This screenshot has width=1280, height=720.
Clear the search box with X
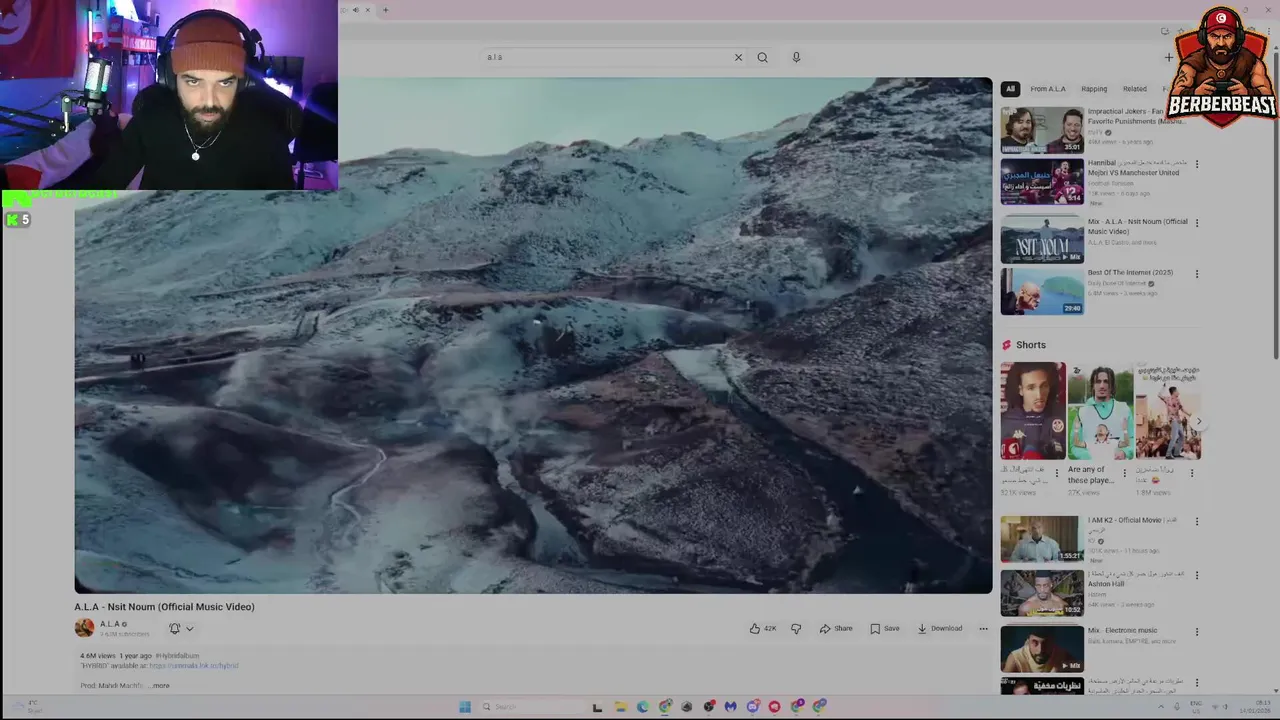(738, 57)
